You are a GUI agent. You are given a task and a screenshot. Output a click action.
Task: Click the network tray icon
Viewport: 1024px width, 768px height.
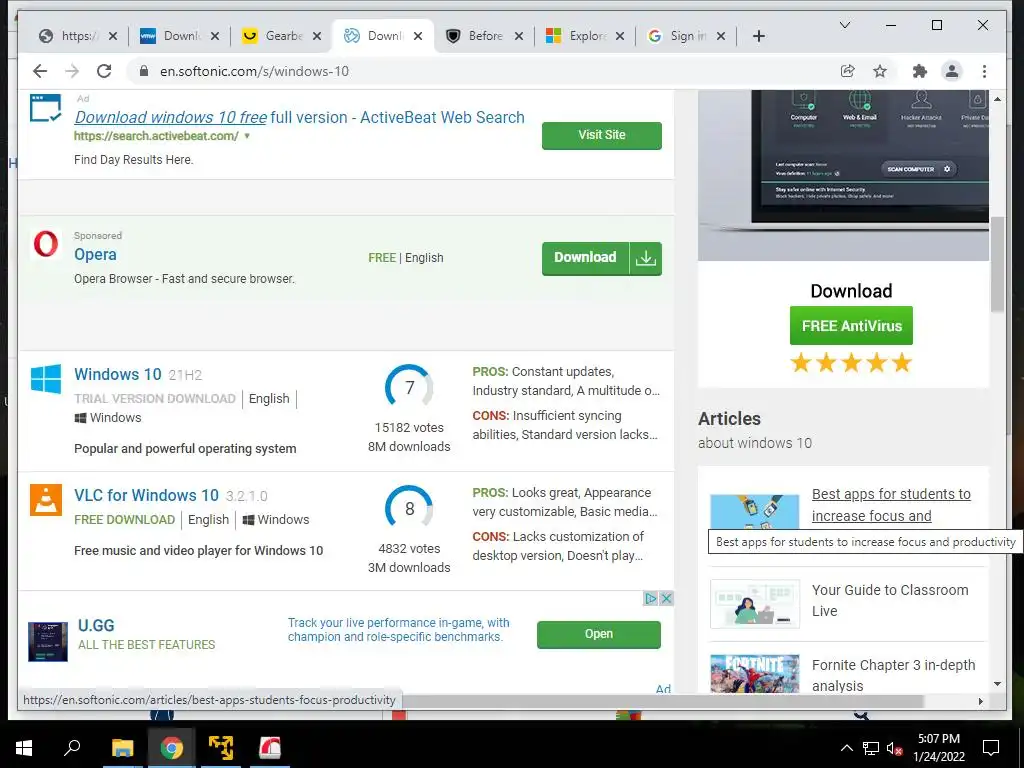(871, 748)
